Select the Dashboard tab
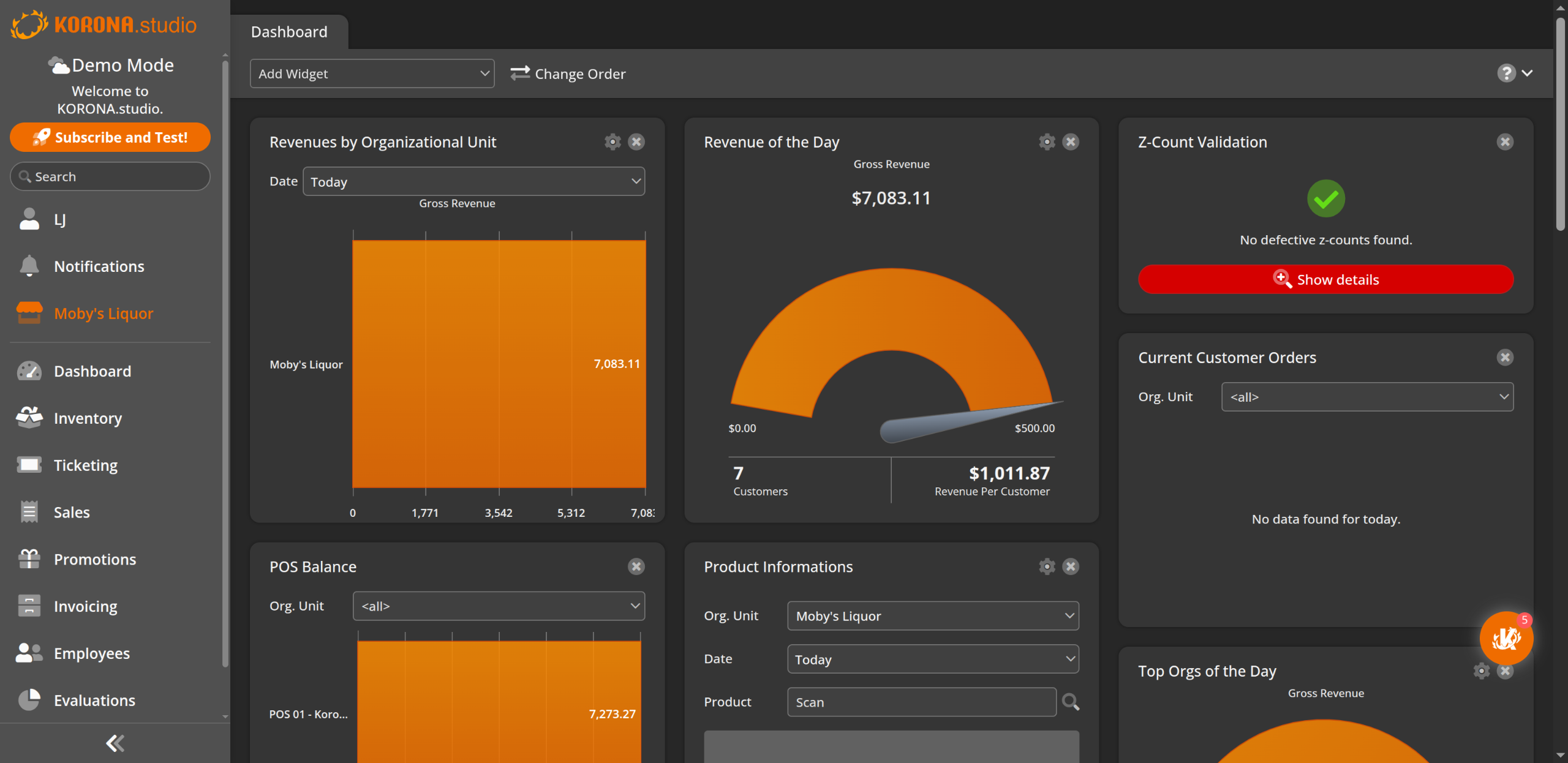 pyautogui.click(x=289, y=32)
